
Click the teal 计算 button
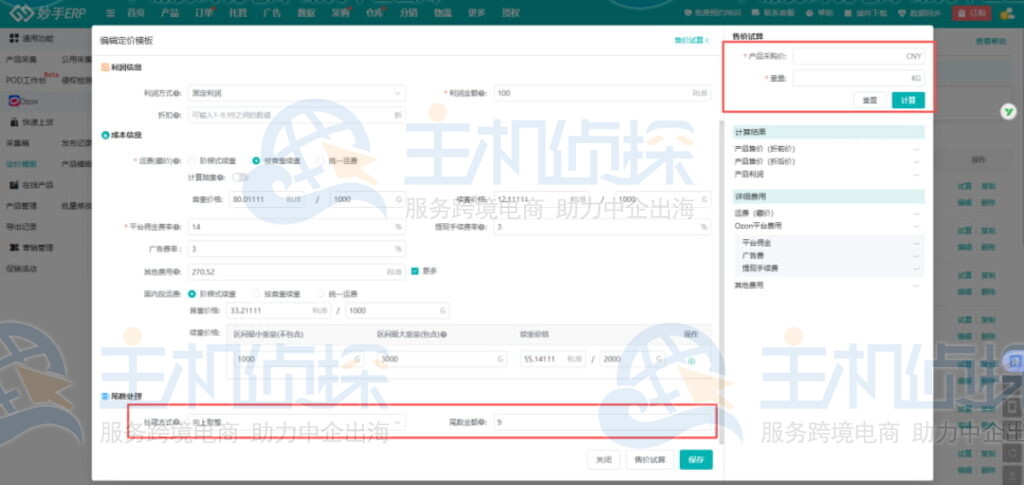coord(908,101)
